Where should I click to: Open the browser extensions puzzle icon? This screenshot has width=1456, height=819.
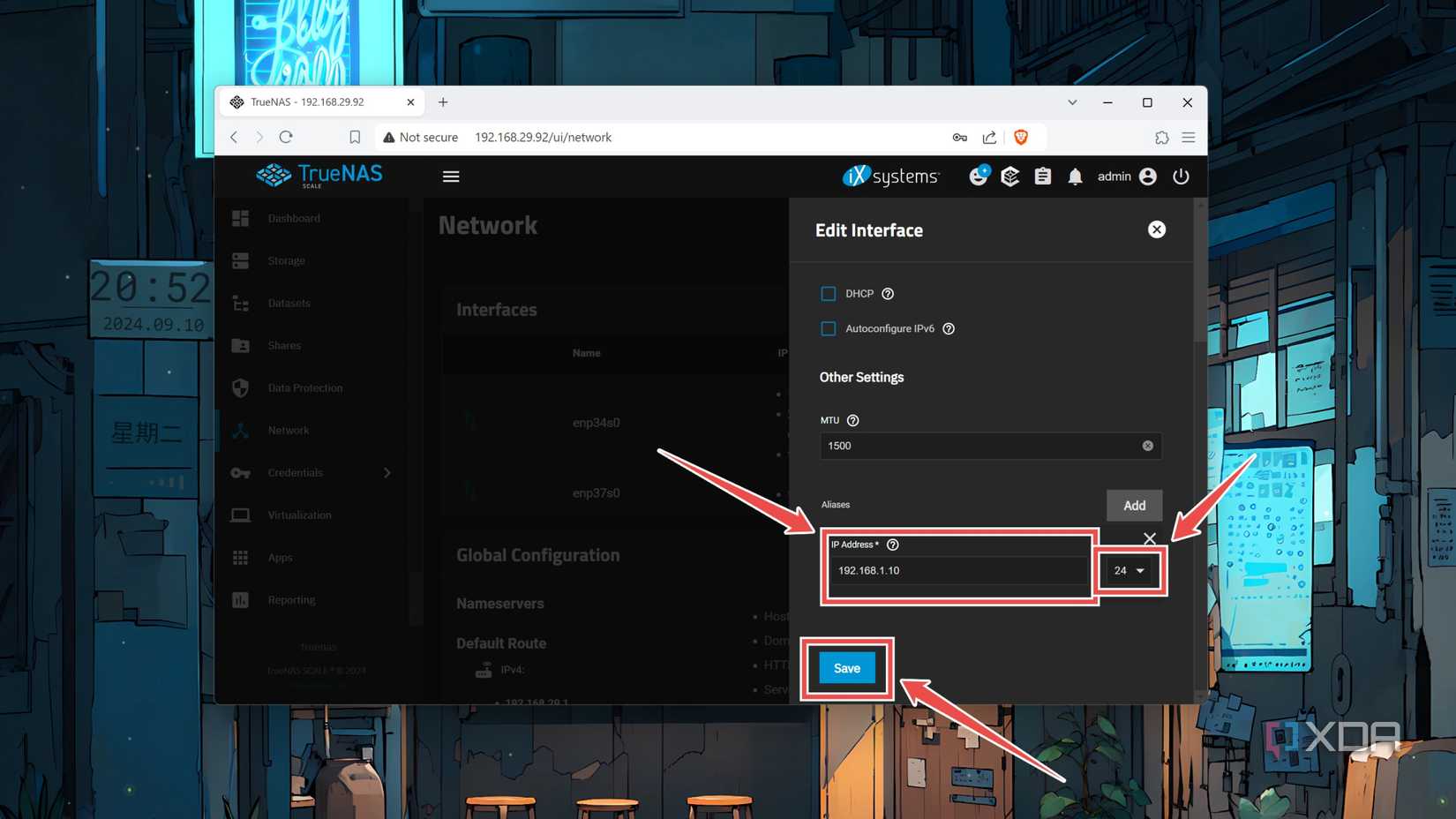click(1161, 137)
